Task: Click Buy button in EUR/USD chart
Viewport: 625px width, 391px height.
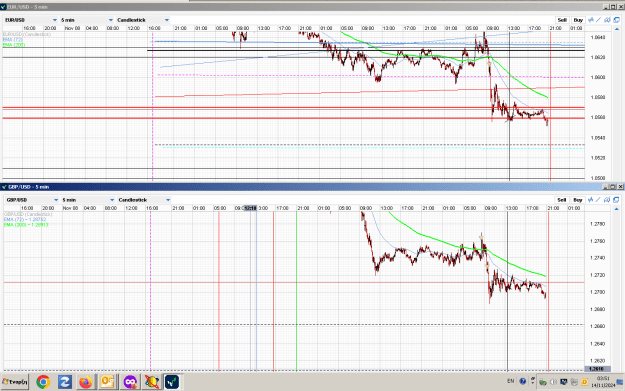Action: (578, 20)
